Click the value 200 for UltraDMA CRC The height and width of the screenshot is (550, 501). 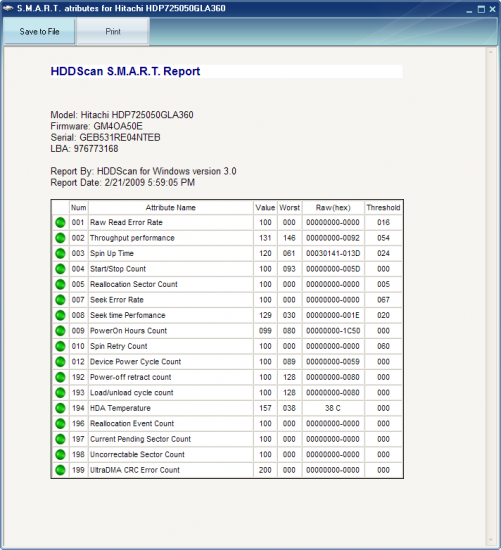click(x=265, y=470)
